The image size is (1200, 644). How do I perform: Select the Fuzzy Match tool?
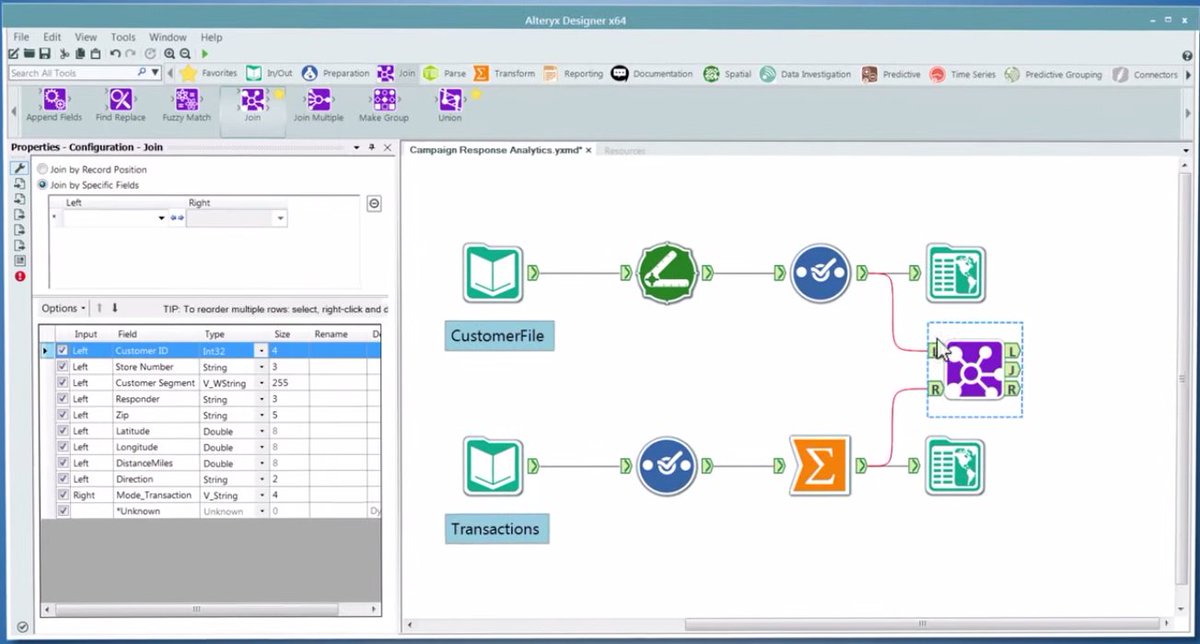[186, 105]
